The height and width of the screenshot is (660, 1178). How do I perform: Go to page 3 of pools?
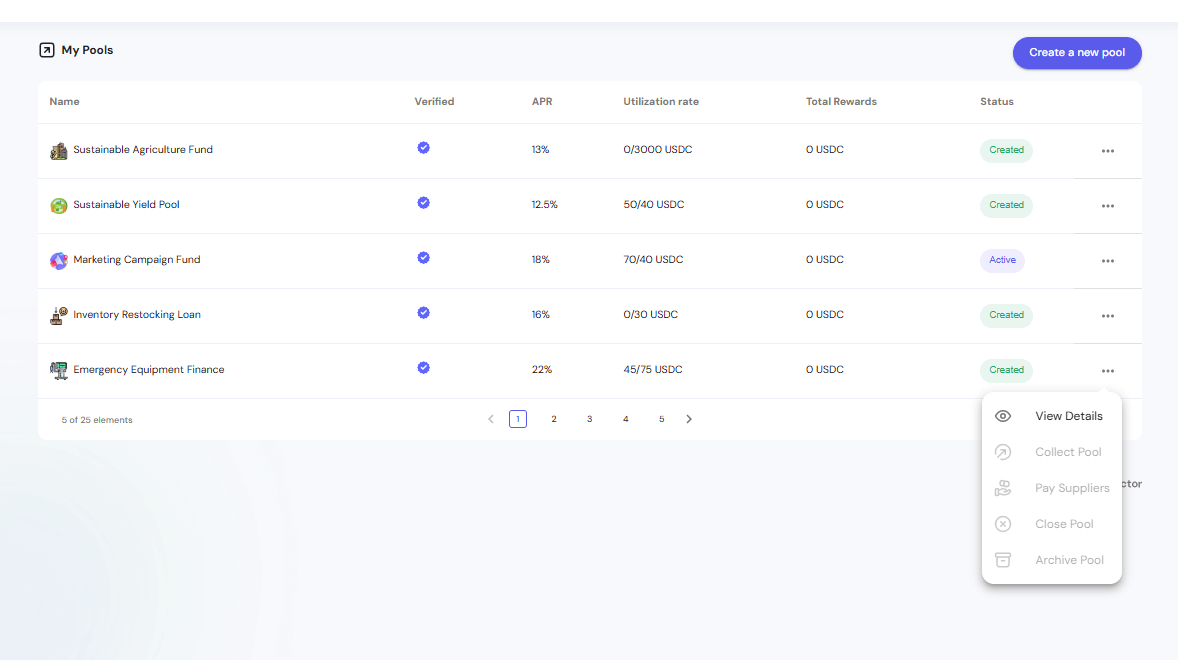[x=590, y=419]
